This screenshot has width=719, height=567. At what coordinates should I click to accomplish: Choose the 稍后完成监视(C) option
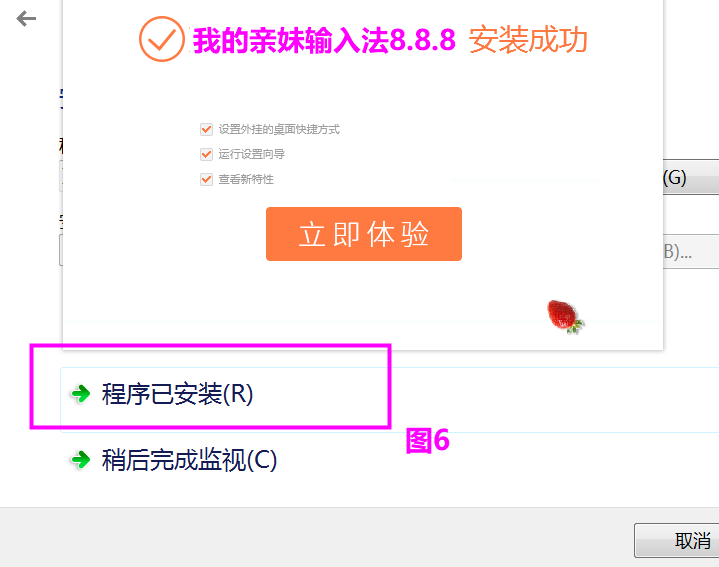(x=189, y=460)
